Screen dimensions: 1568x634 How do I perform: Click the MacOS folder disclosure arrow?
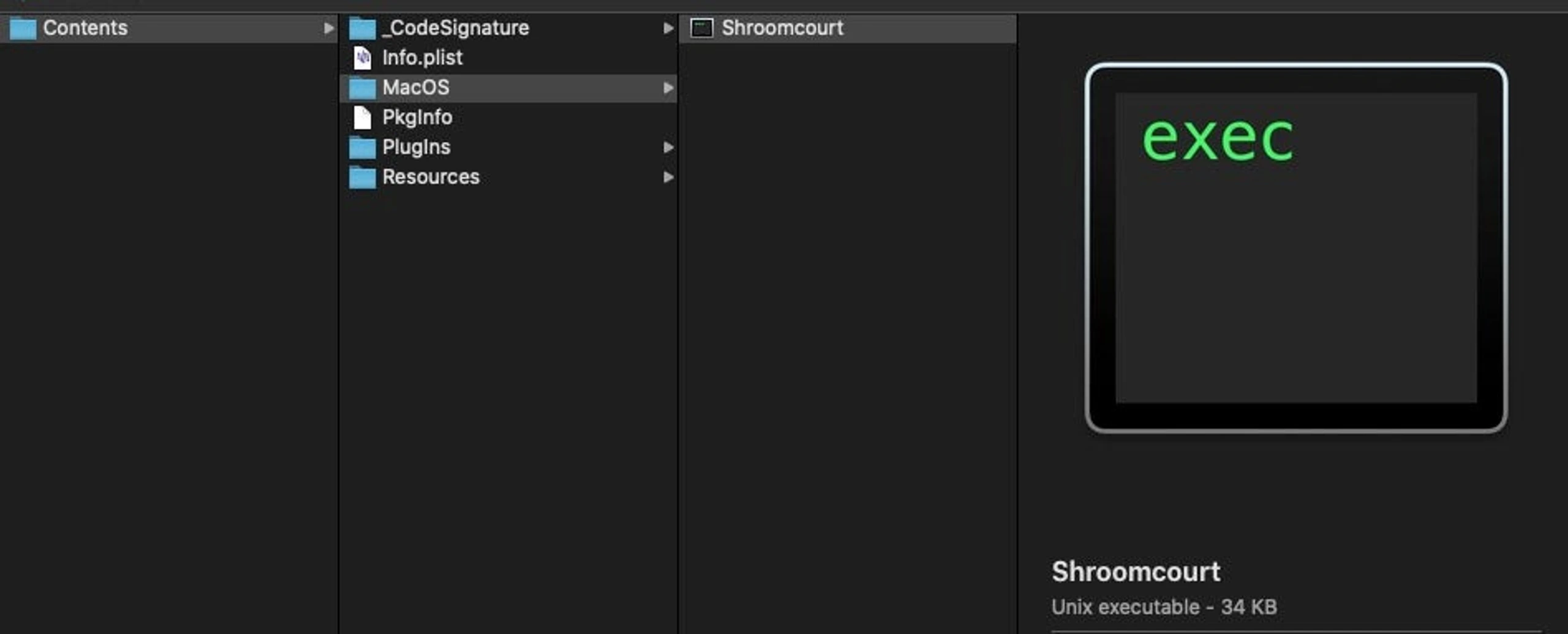668,88
